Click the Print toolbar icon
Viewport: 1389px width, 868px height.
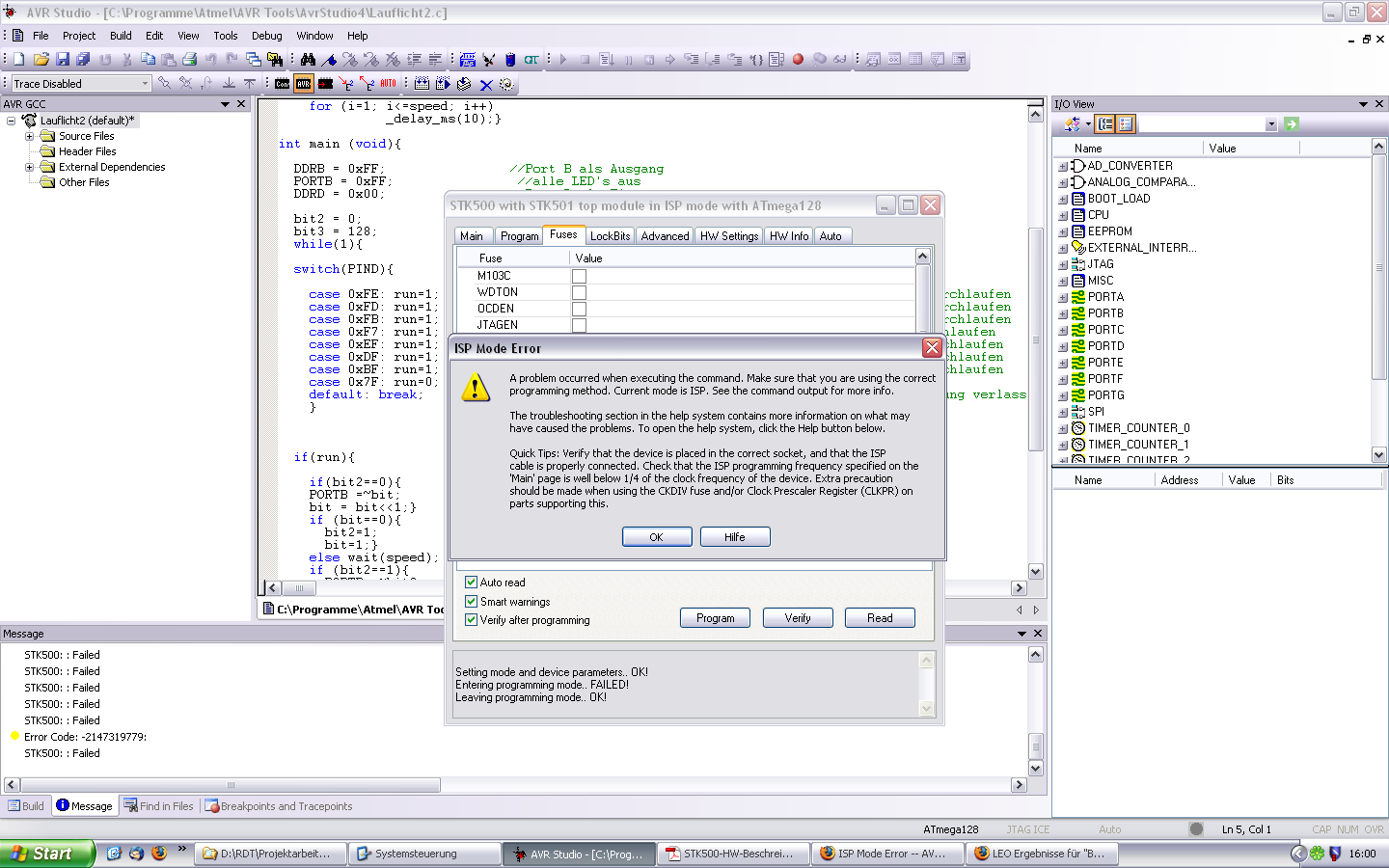pos(190,59)
